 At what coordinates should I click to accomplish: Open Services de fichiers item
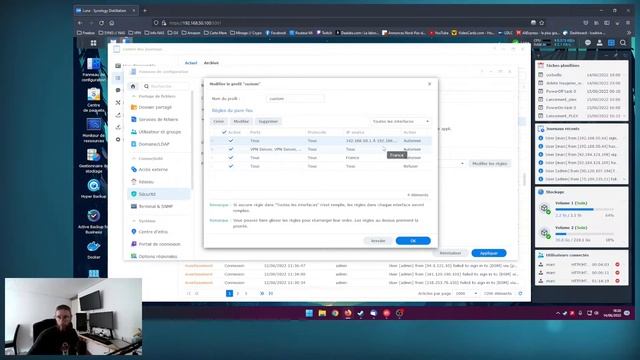[x=158, y=119]
